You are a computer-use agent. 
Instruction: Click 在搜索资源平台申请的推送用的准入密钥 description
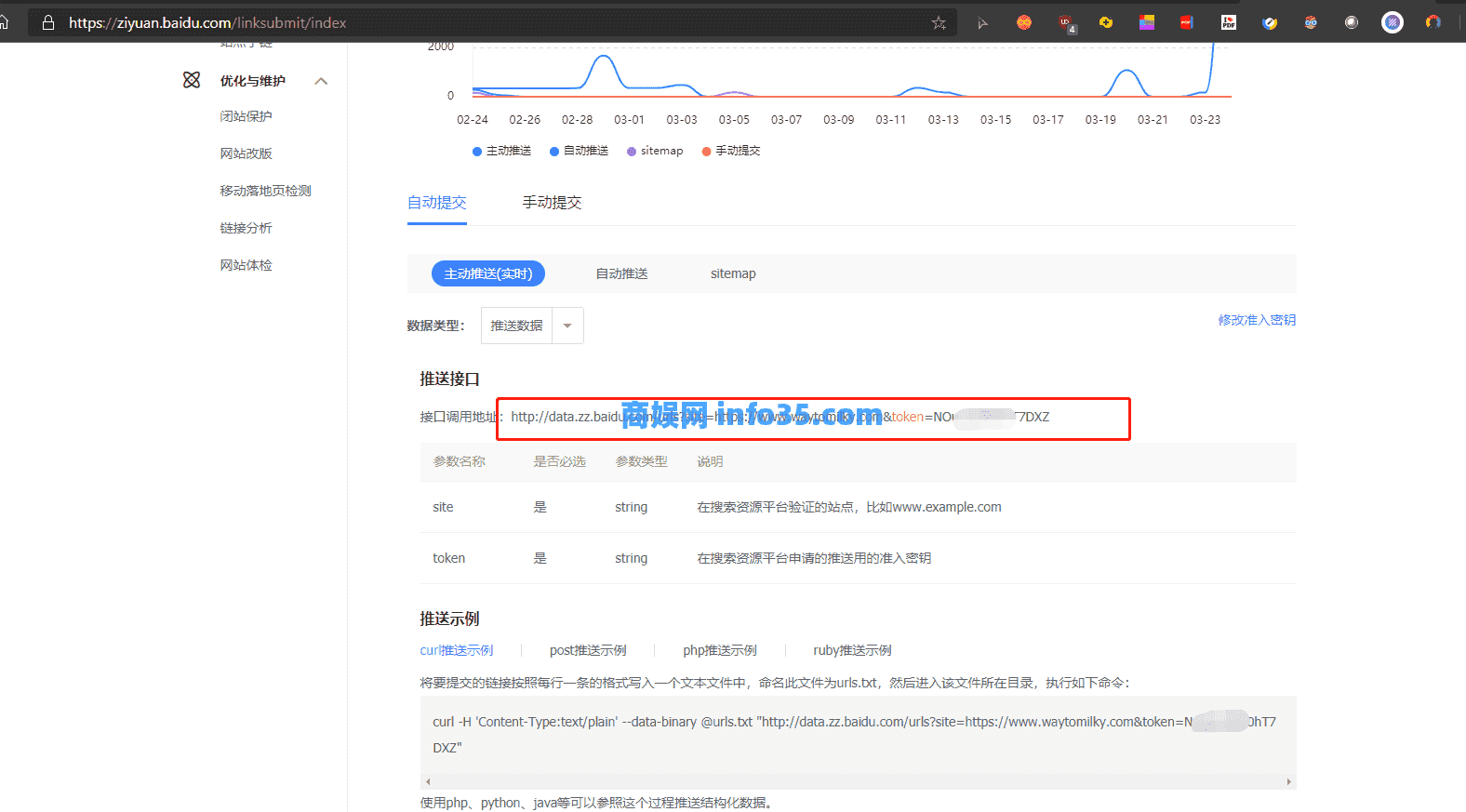click(814, 558)
